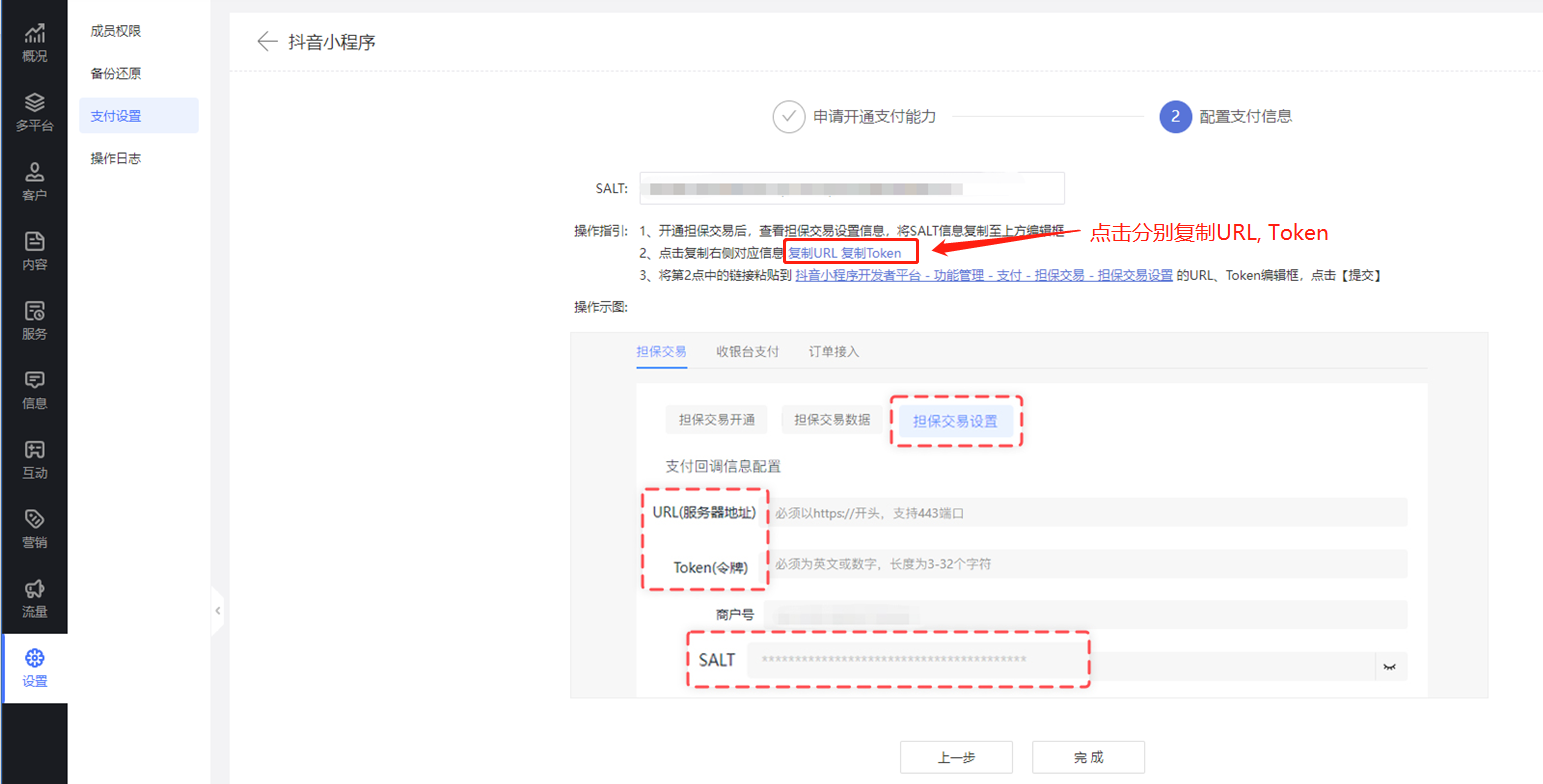Open the 概况 overview section

(x=34, y=44)
